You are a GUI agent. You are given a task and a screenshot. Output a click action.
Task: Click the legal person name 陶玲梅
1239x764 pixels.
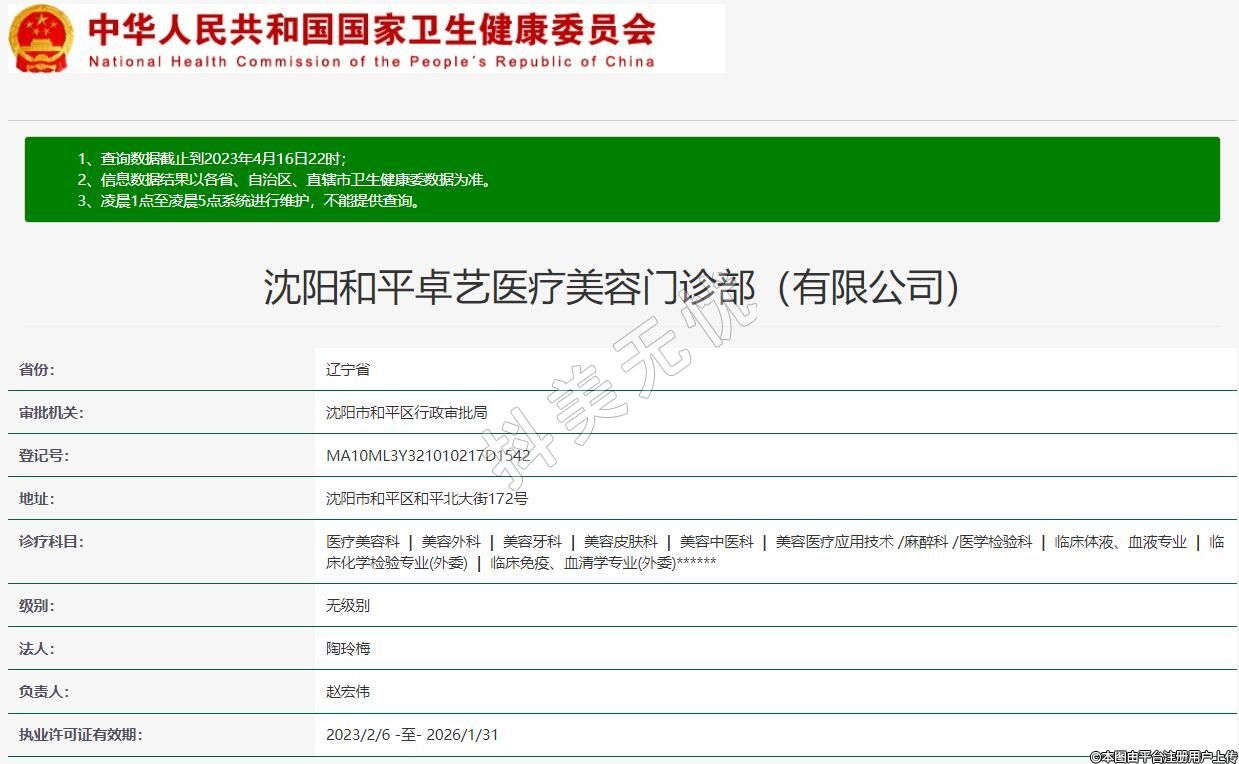click(348, 648)
